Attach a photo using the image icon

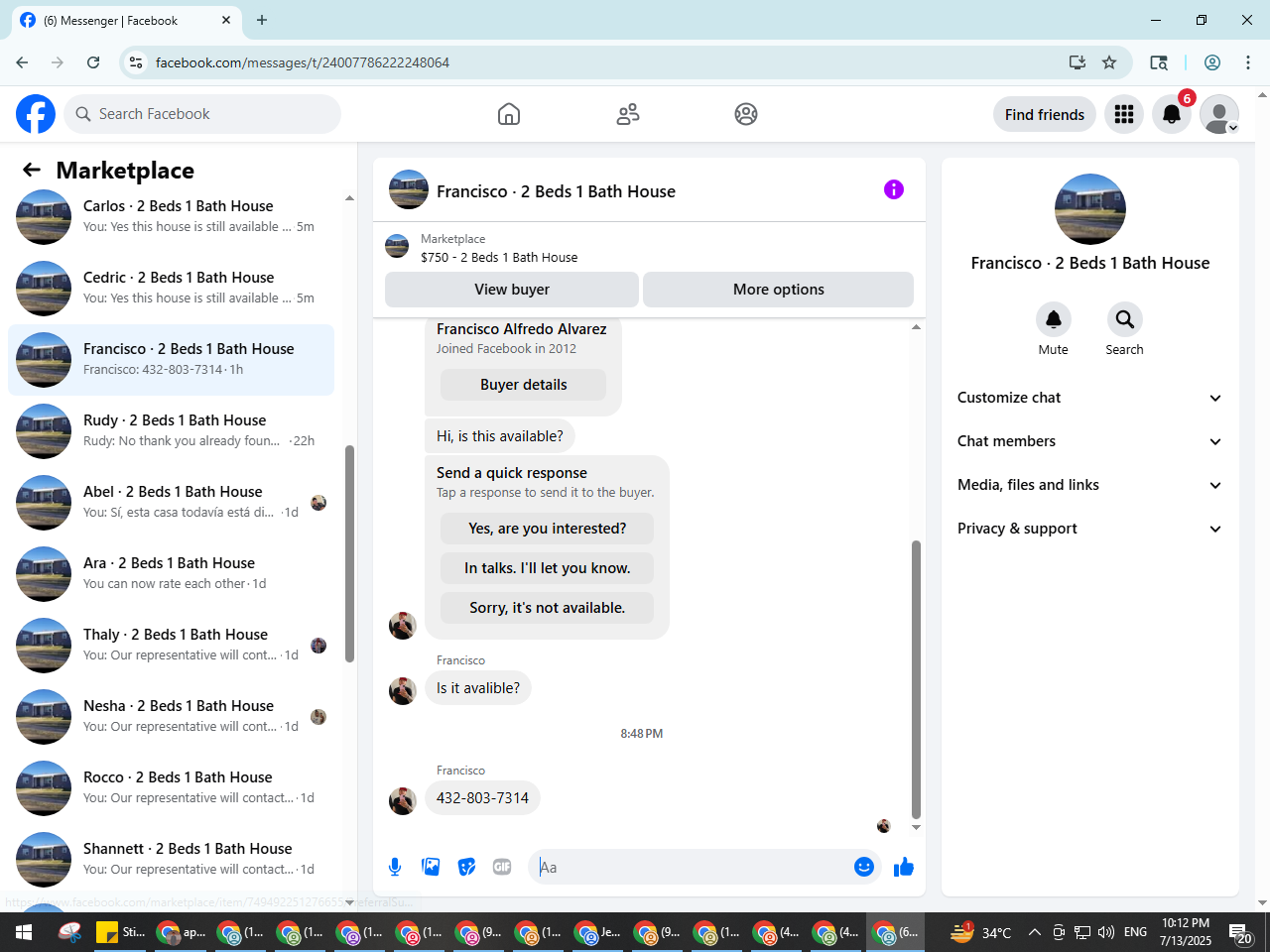click(x=431, y=867)
